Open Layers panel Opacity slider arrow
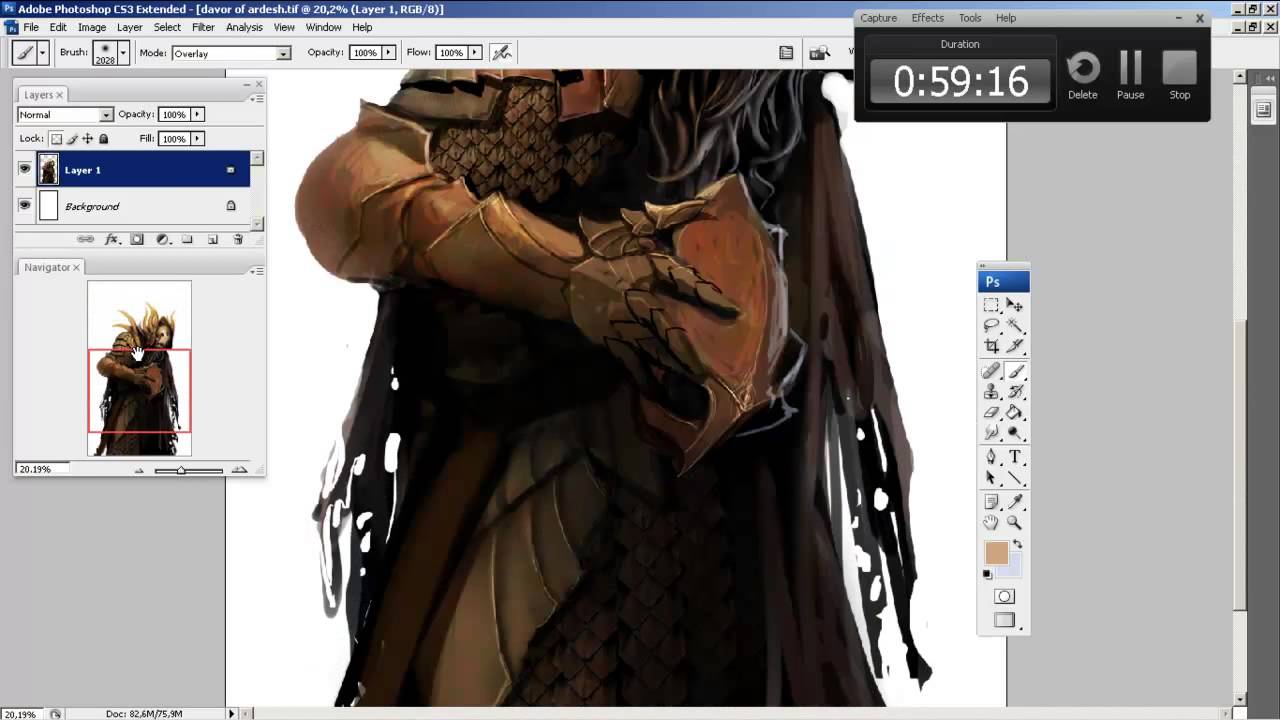The image size is (1280, 720). [197, 115]
